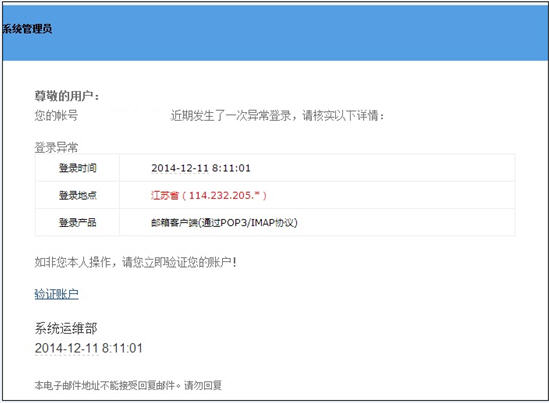The height and width of the screenshot is (403, 549).
Task: Click the 登录地点 row label
Action: point(77,195)
